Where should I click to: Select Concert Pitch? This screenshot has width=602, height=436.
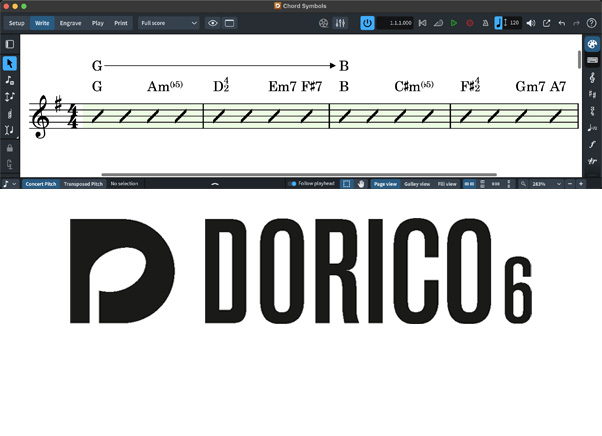tap(41, 184)
